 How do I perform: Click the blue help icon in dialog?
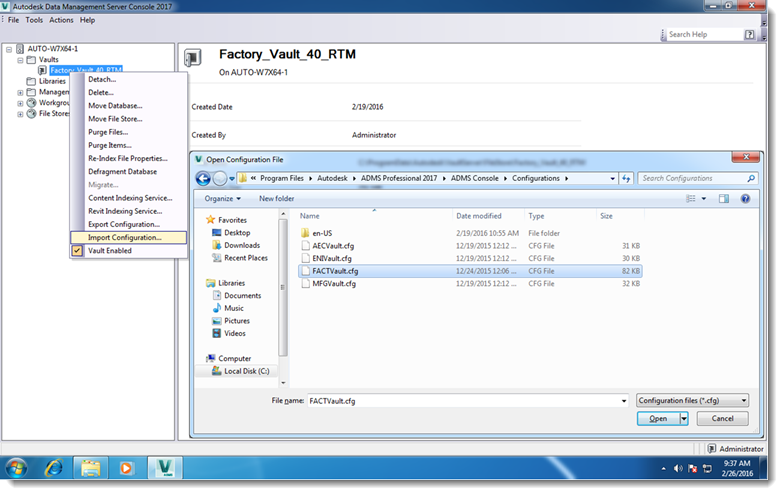point(745,199)
